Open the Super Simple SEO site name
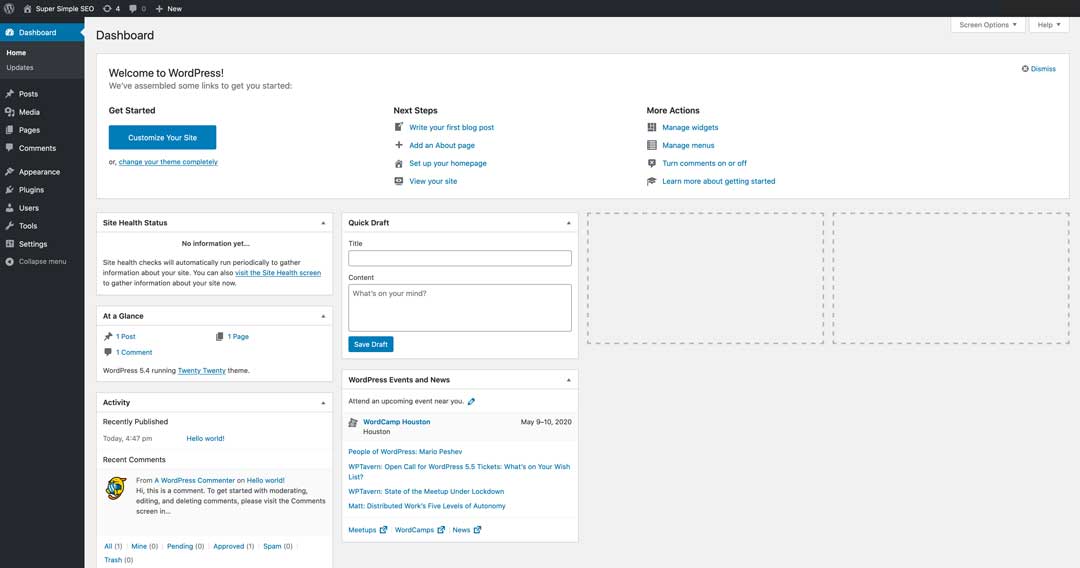Image resolution: width=1080 pixels, height=568 pixels. click(65, 9)
